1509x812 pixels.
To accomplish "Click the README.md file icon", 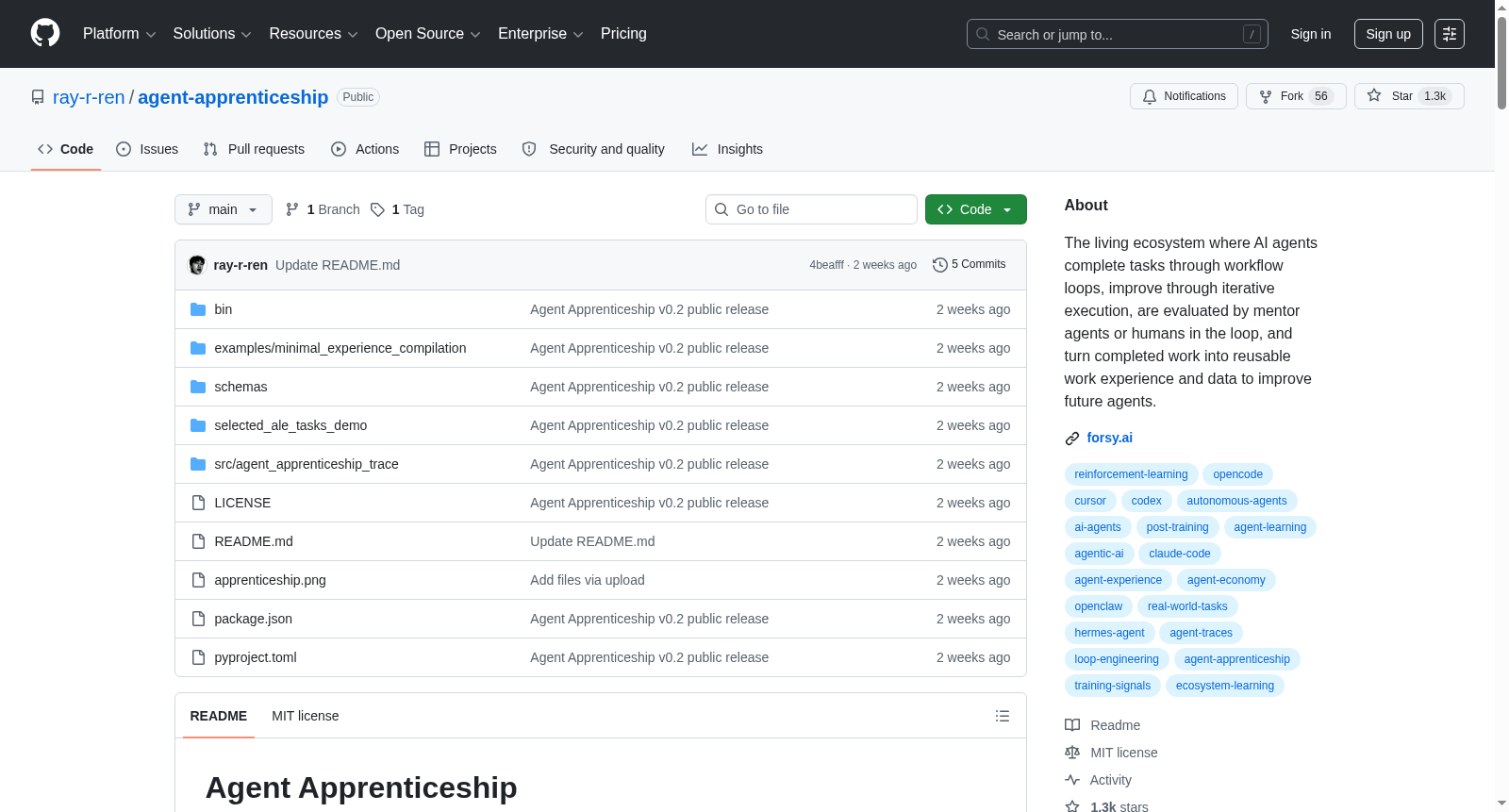I will [x=198, y=541].
